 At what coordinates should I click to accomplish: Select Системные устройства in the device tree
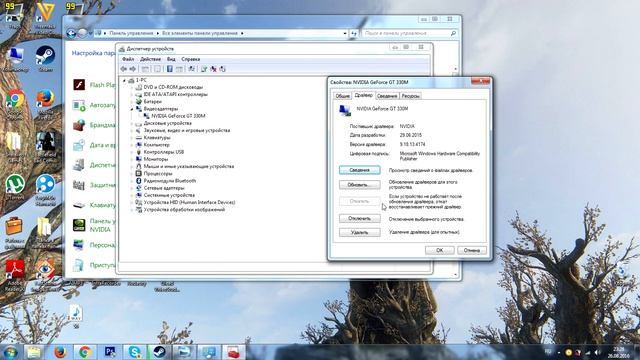coord(169,196)
